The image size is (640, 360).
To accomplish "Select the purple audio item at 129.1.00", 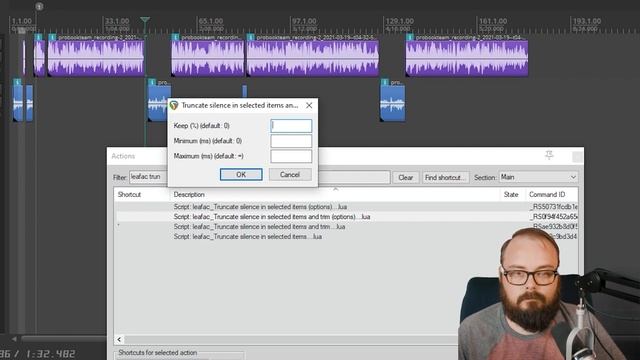I will coord(467,58).
